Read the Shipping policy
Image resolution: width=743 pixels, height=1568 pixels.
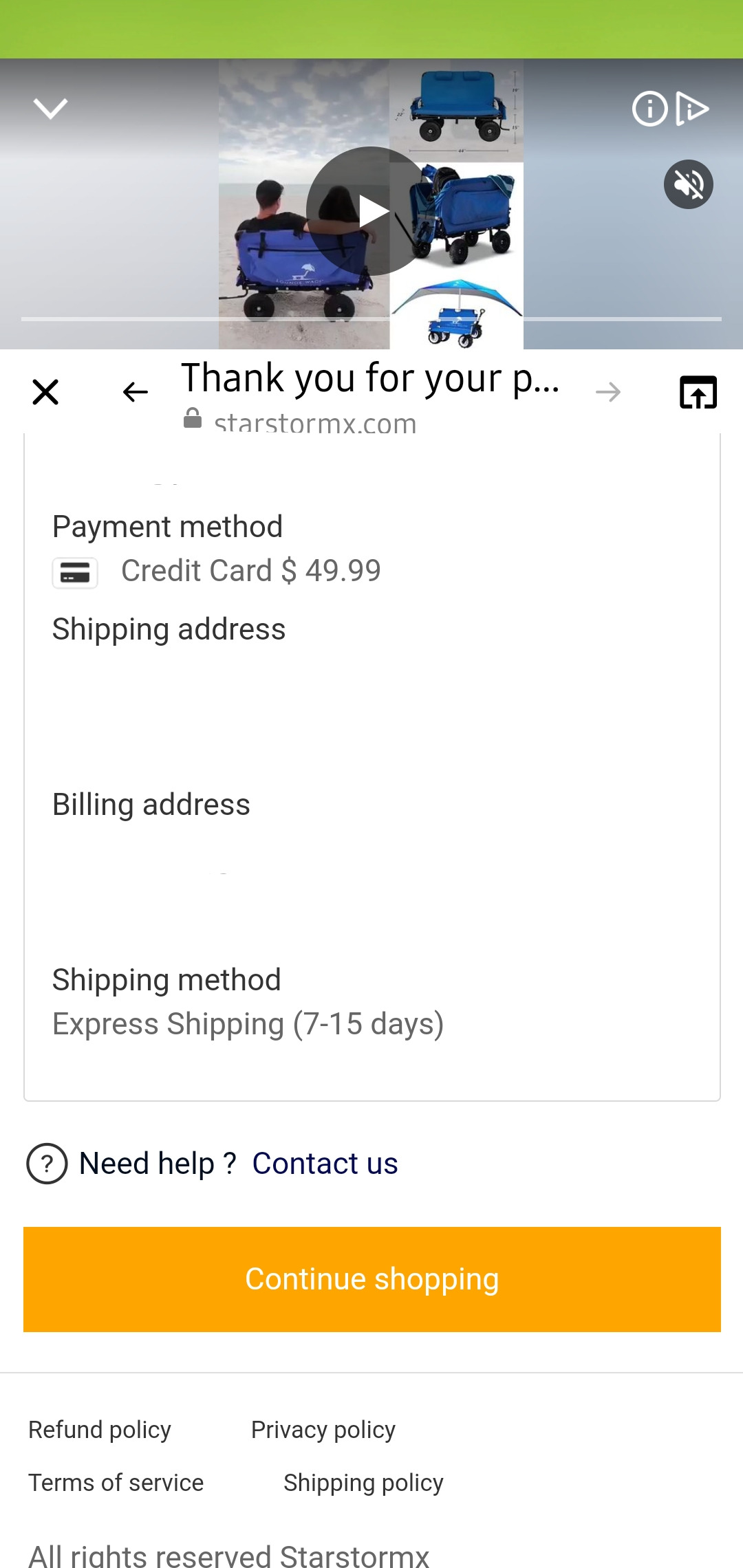363,1483
